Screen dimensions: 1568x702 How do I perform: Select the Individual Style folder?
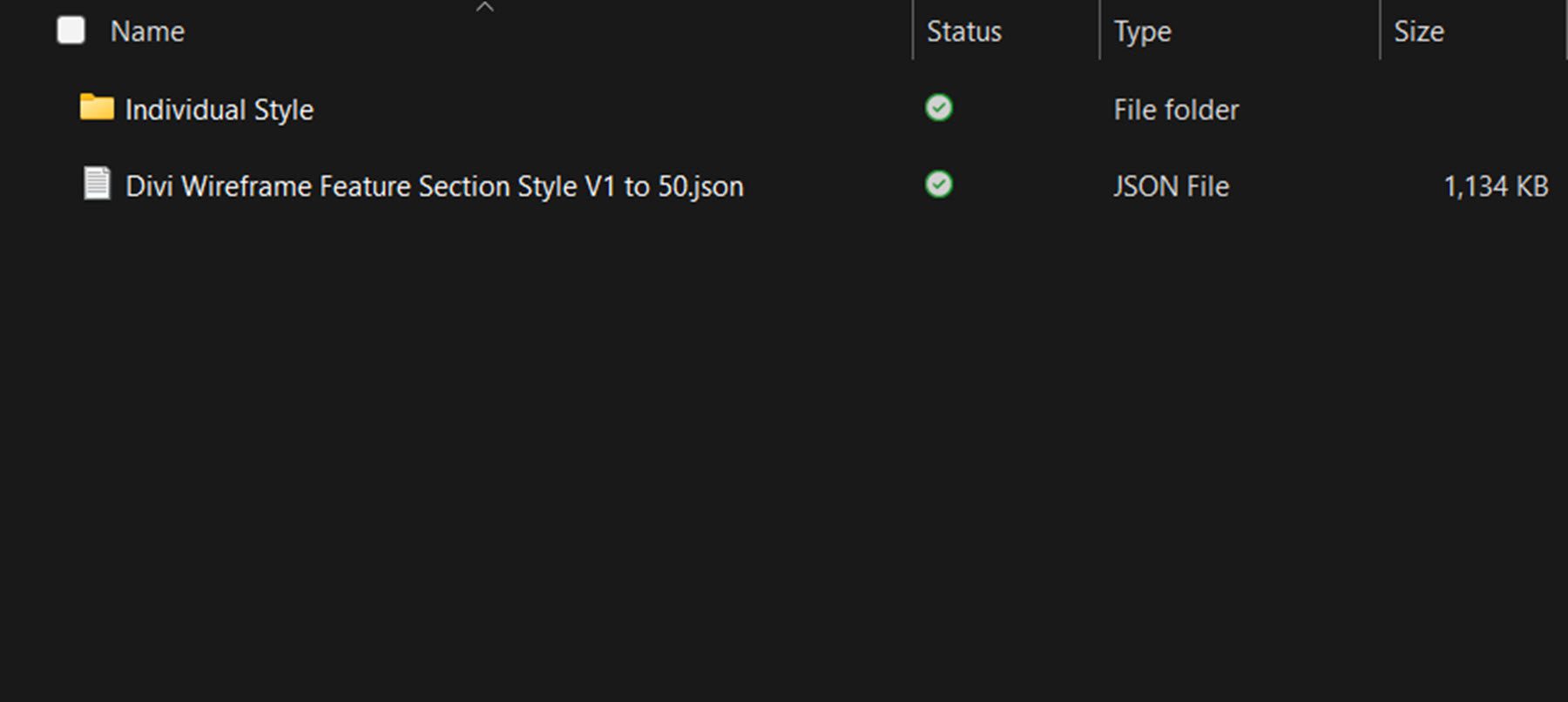click(220, 109)
